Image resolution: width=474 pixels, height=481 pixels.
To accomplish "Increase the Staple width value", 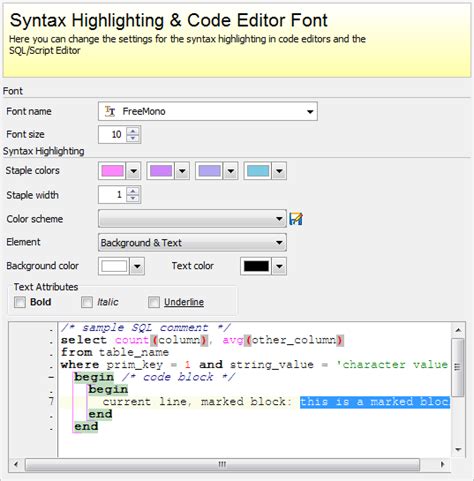I will point(133,191).
